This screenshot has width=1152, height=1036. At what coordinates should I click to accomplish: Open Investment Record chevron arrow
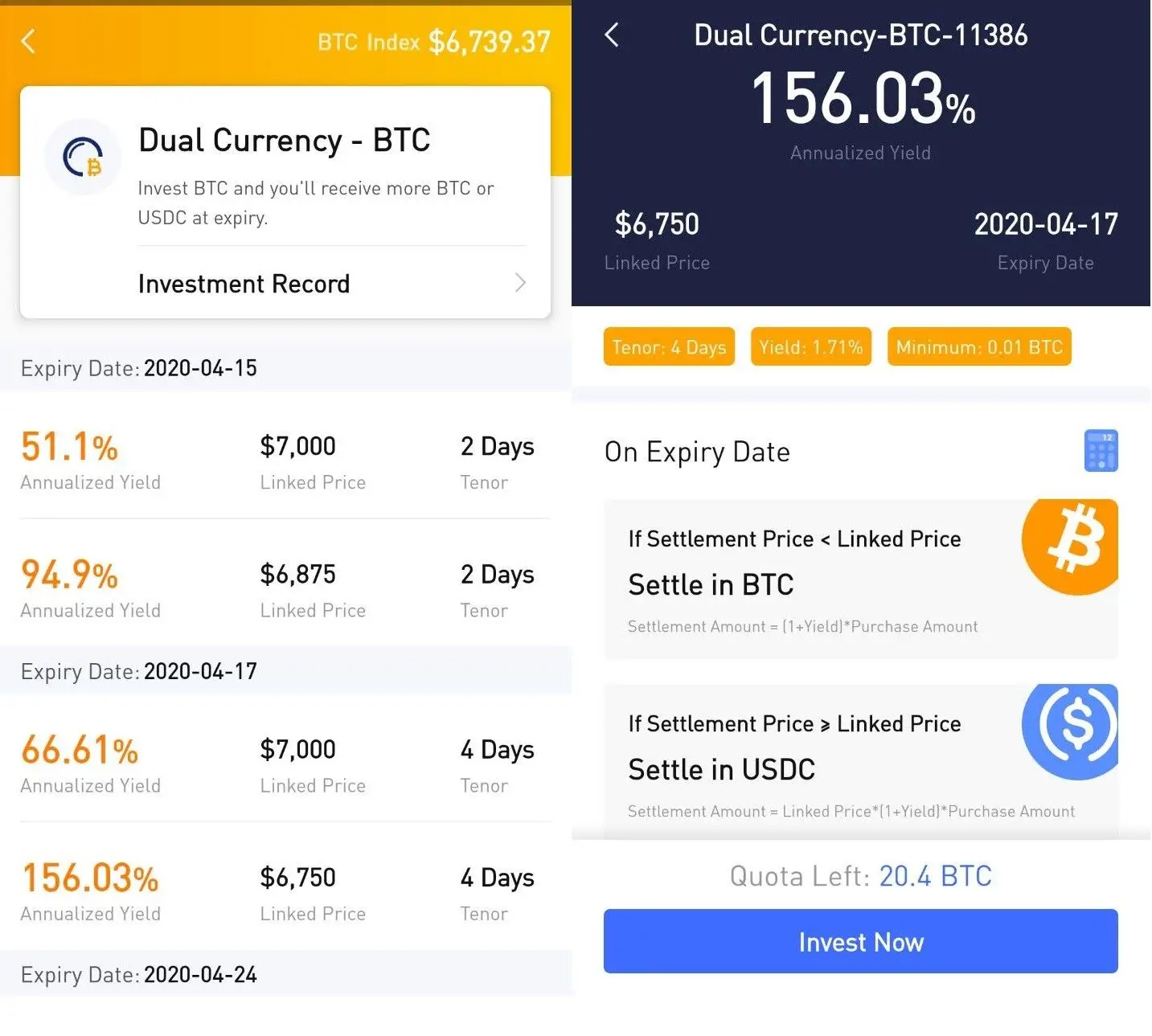[x=520, y=283]
